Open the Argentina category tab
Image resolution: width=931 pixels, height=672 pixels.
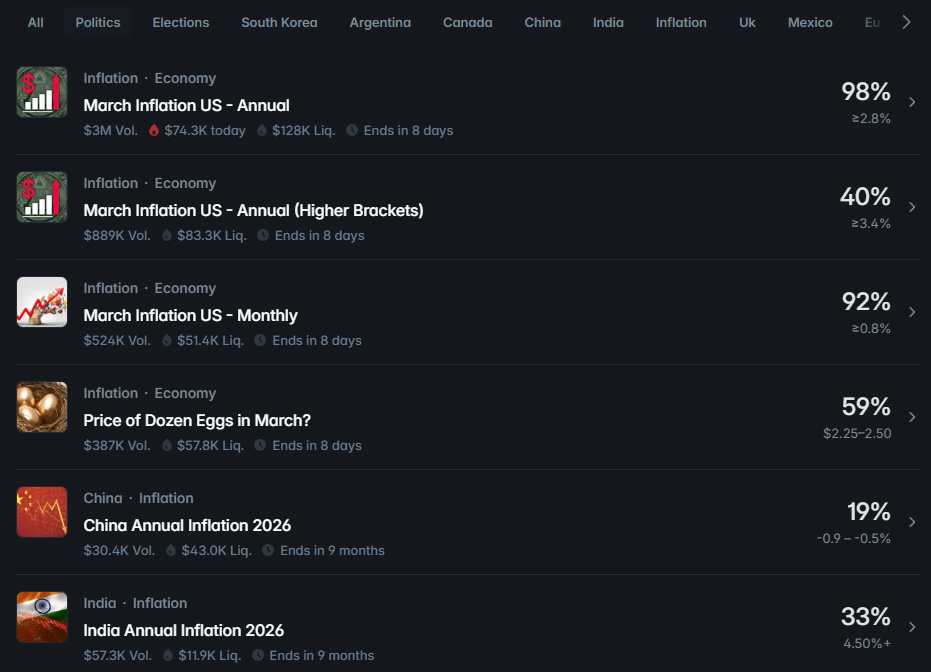pyautogui.click(x=380, y=22)
